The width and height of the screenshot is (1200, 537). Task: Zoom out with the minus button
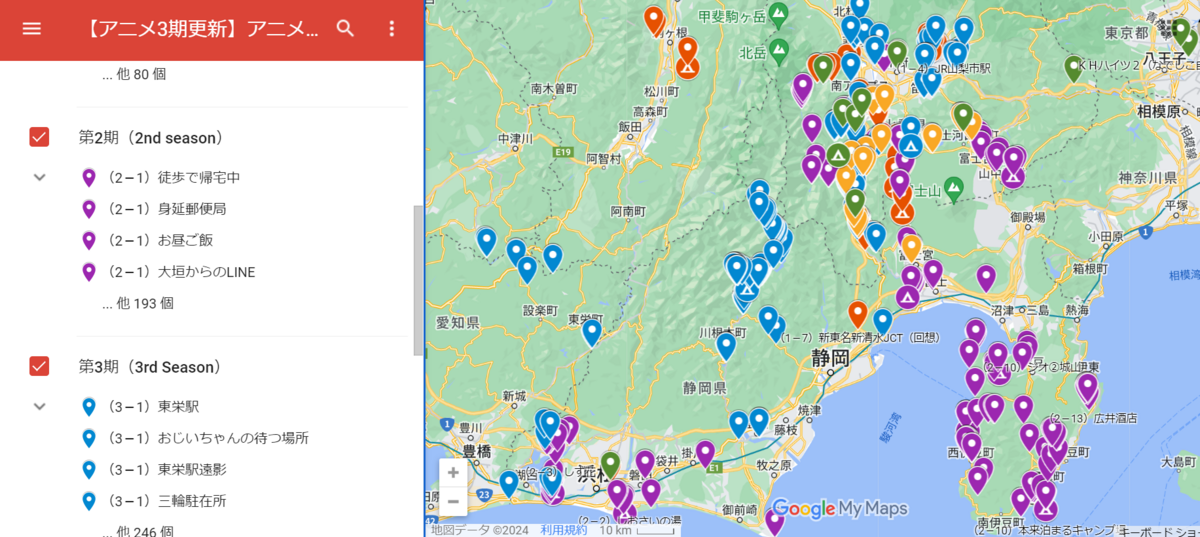click(x=453, y=501)
